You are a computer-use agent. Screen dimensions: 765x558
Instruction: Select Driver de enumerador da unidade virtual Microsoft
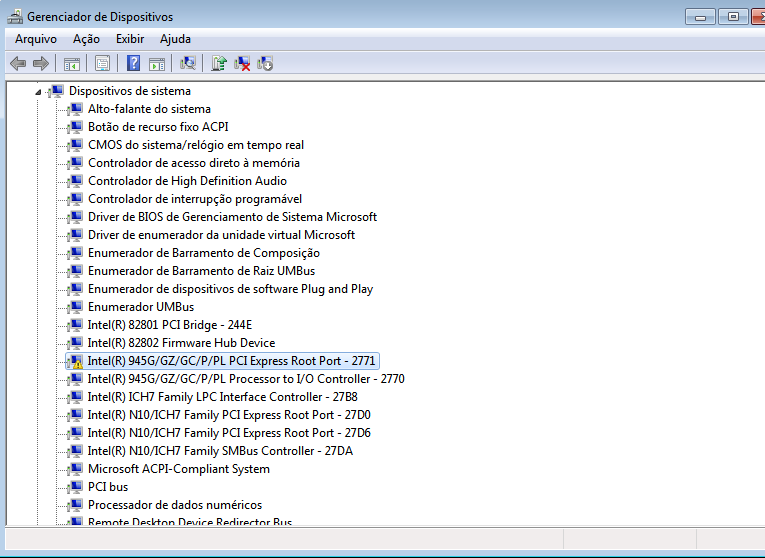(221, 235)
